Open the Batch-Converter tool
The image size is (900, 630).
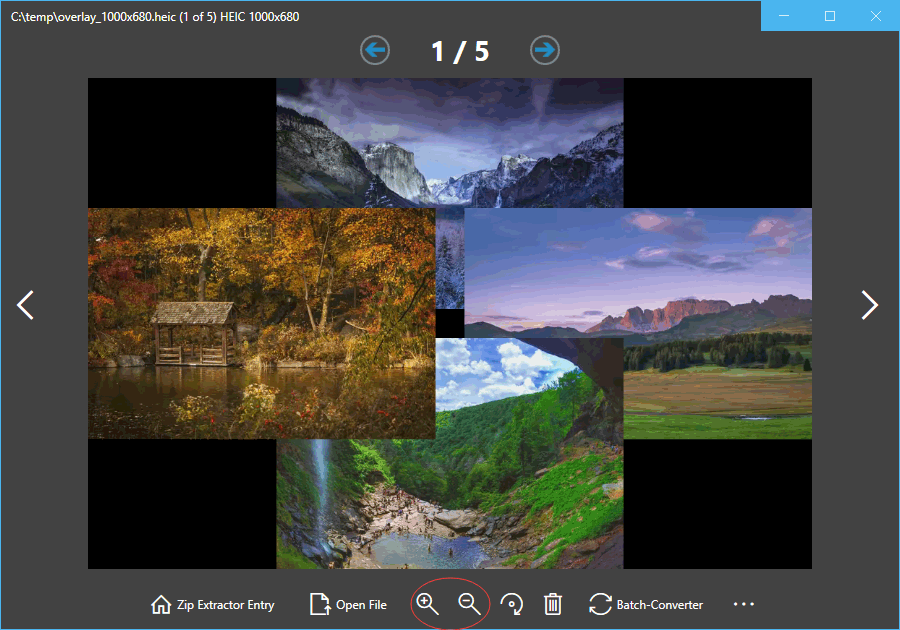[646, 605]
